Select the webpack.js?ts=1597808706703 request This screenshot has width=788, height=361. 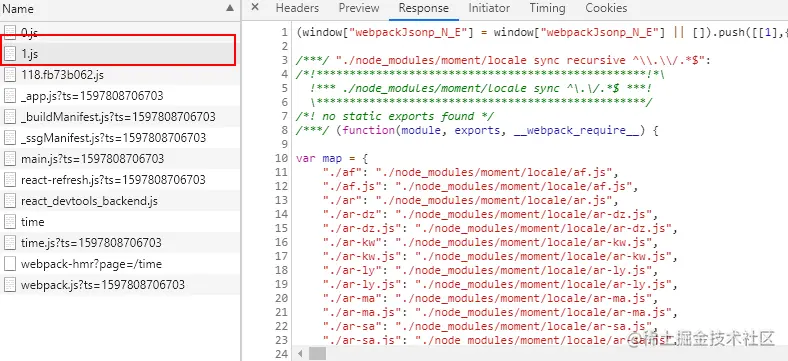point(119,285)
